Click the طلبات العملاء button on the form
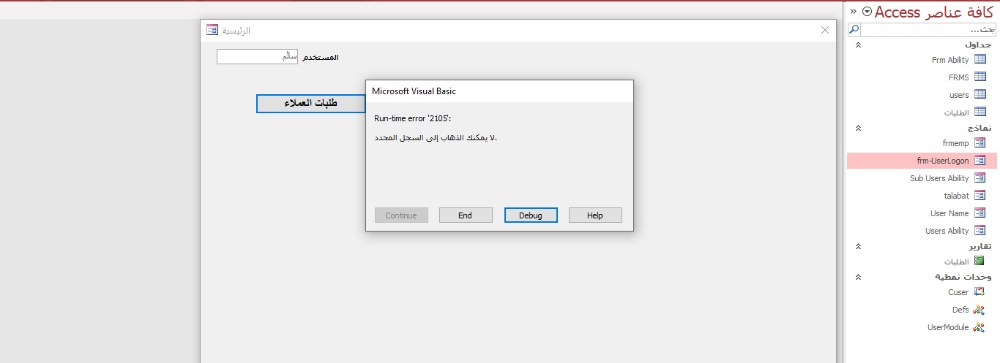1000x363 pixels. coord(312,103)
